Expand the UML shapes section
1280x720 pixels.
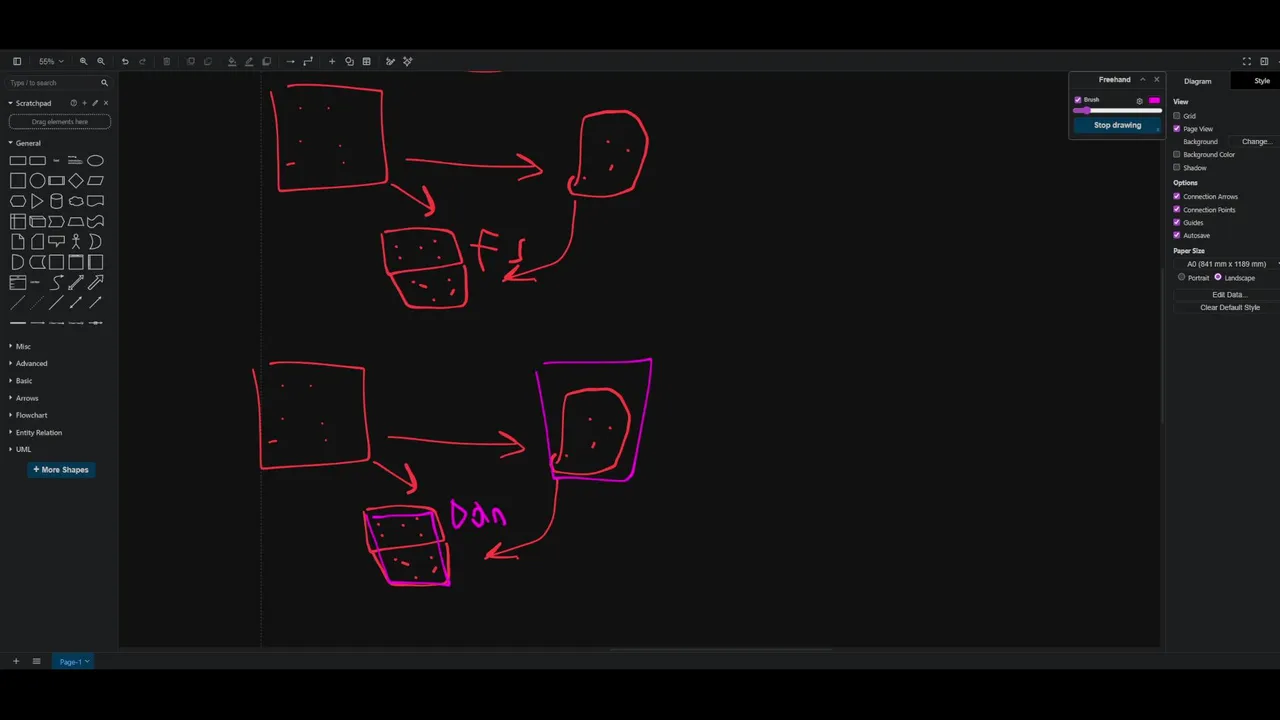[x=20, y=449]
